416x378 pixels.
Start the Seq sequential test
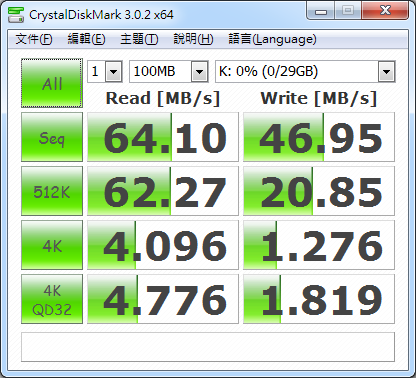(x=52, y=137)
